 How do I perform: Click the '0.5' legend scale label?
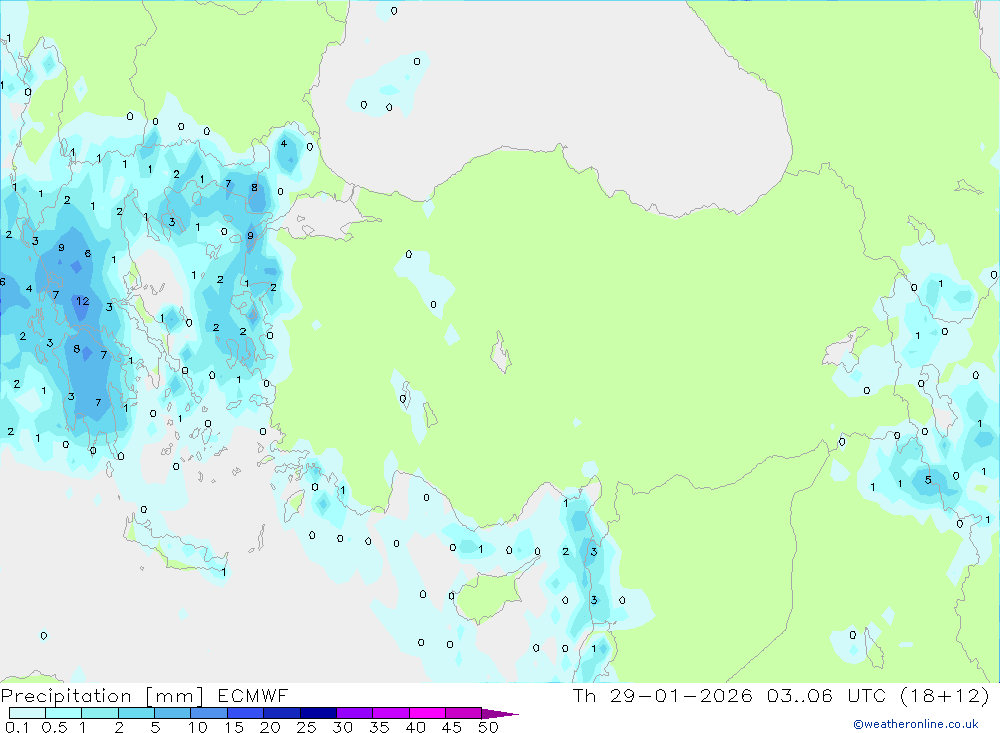pos(54,727)
